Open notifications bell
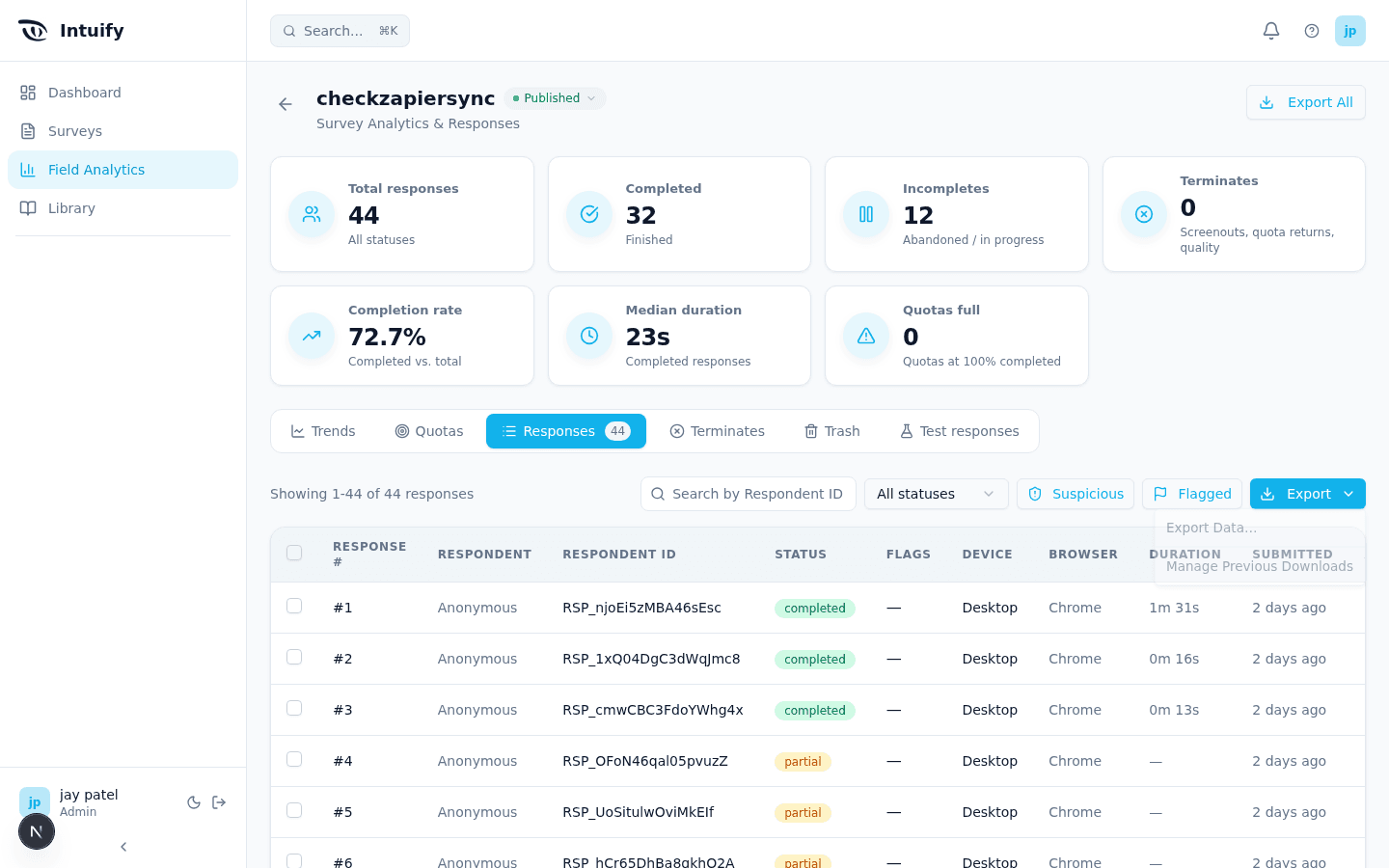The image size is (1389, 868). click(x=1271, y=31)
